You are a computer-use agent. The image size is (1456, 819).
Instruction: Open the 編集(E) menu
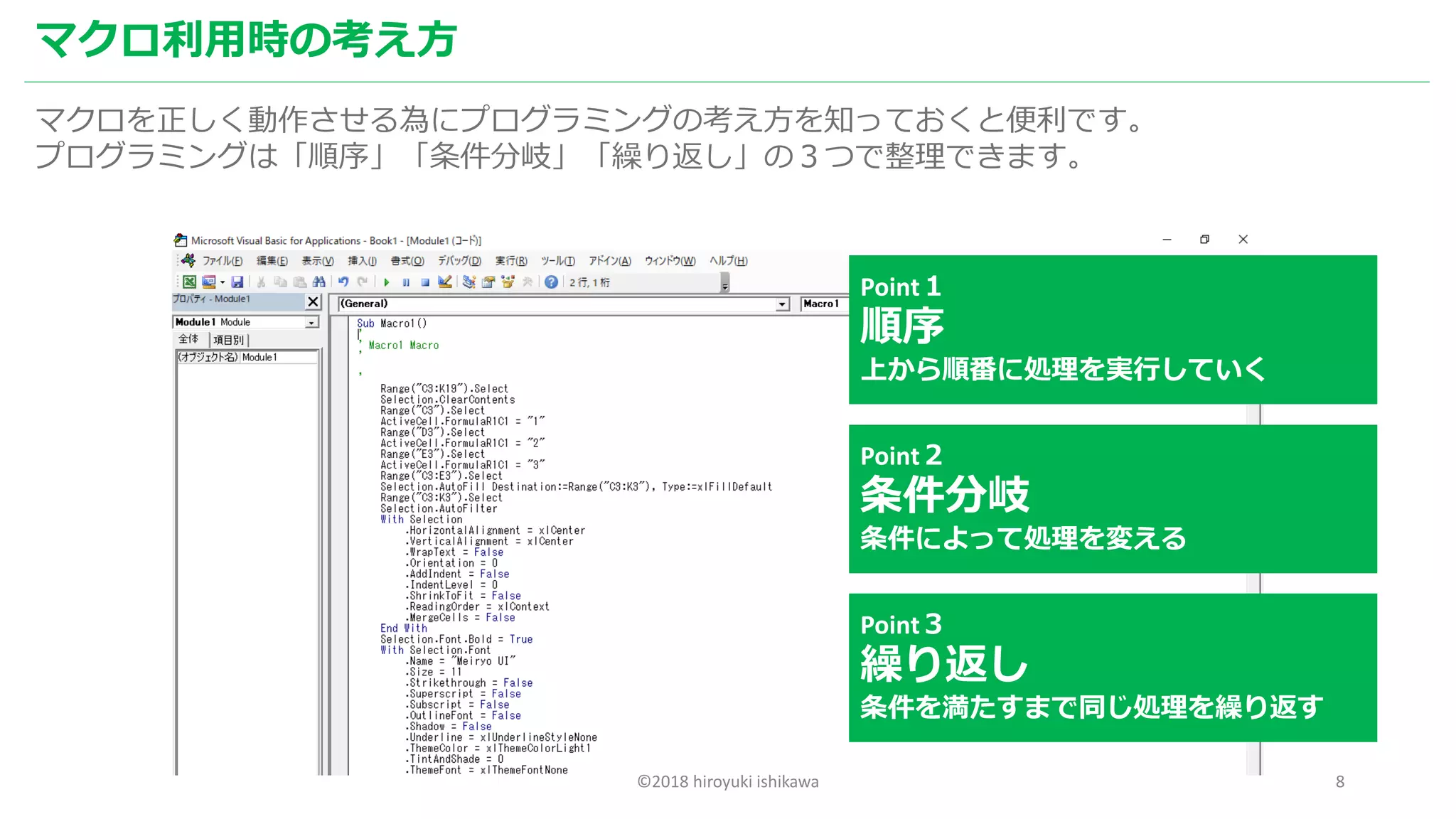272,261
